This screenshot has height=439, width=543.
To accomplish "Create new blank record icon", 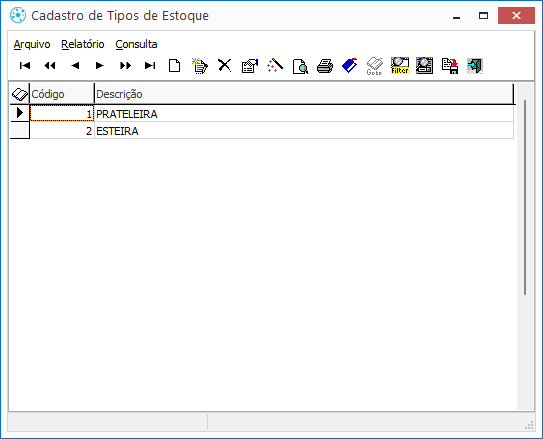I will pyautogui.click(x=175, y=65).
